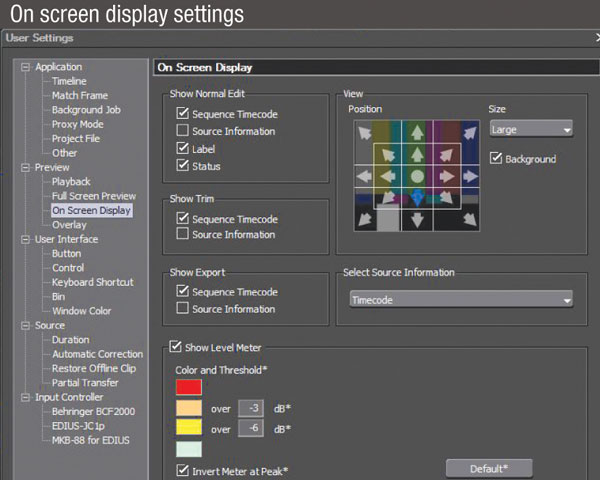Select center circle in Position grid
Viewport: 600px width, 480px height.
(x=417, y=176)
